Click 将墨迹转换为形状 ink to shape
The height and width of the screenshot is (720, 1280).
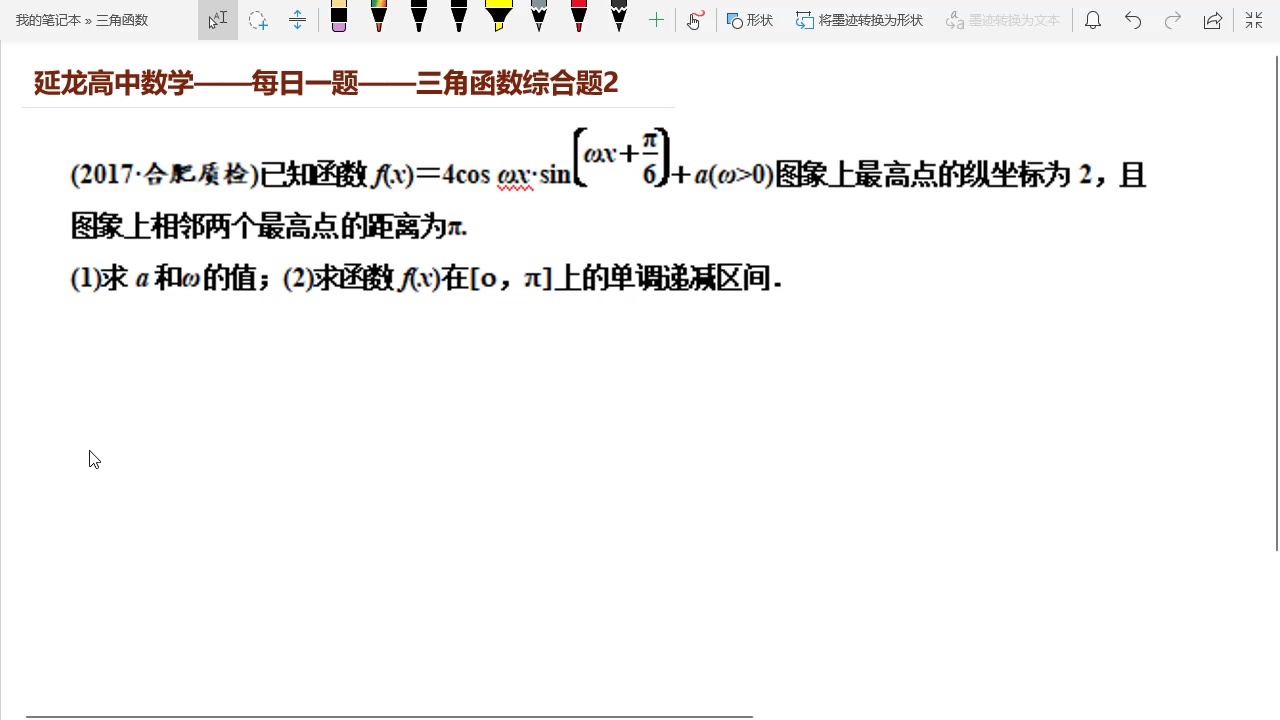click(860, 20)
